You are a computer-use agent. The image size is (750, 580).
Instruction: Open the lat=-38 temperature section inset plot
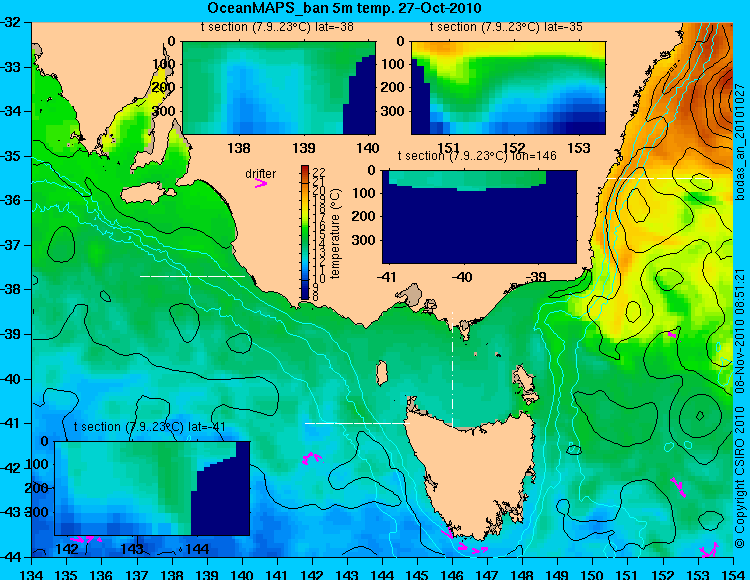pyautogui.click(x=279, y=88)
